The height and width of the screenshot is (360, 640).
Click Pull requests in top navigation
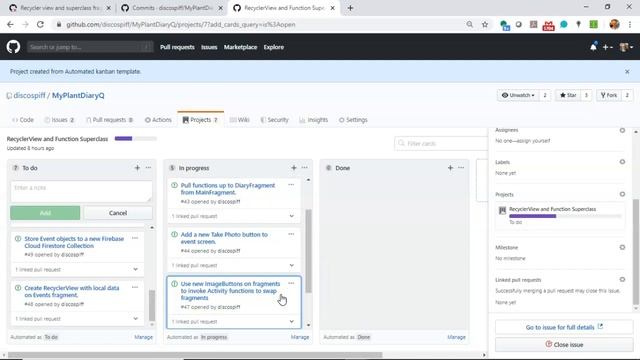177,47
